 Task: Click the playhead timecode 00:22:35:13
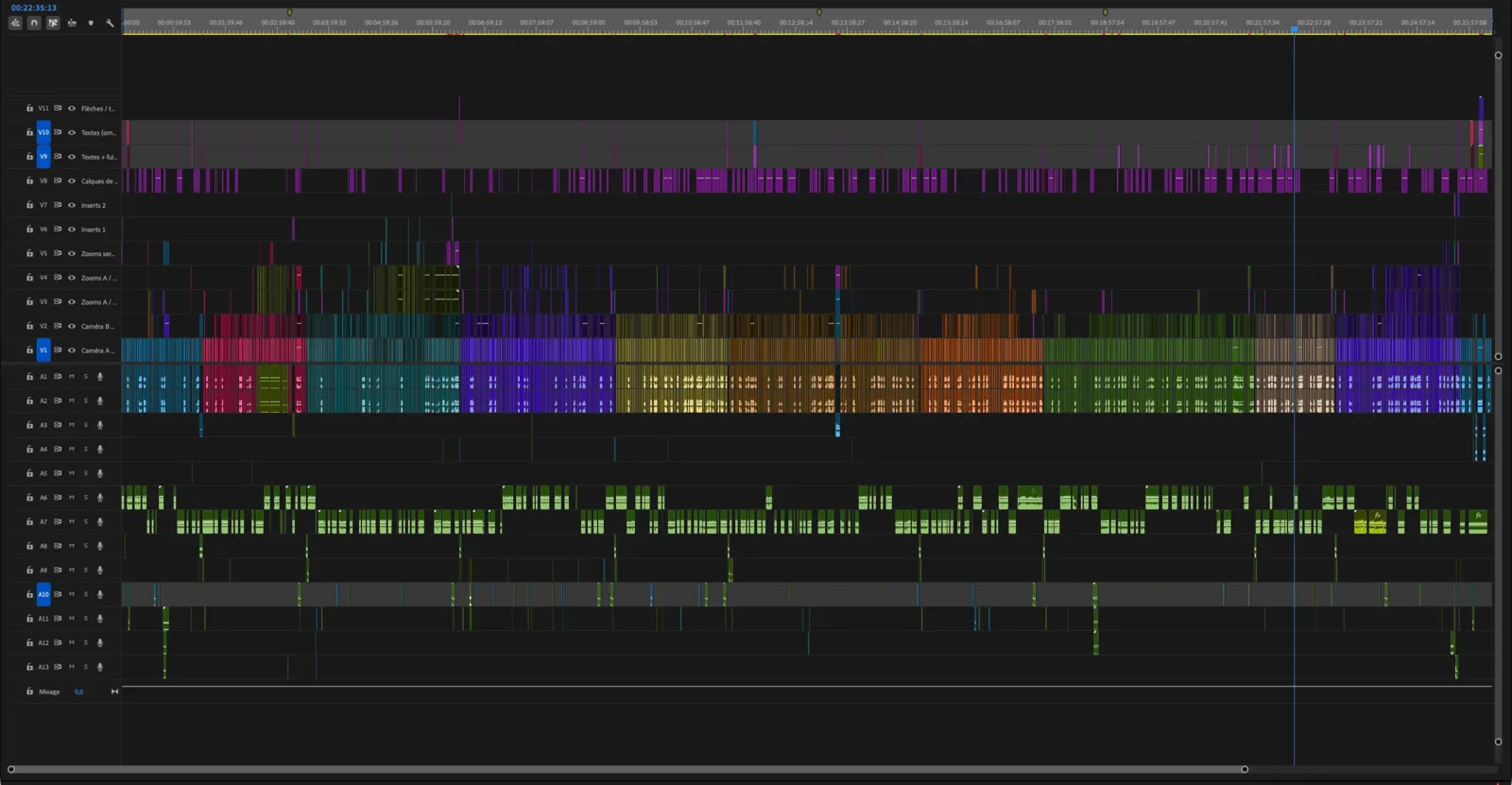click(34, 8)
